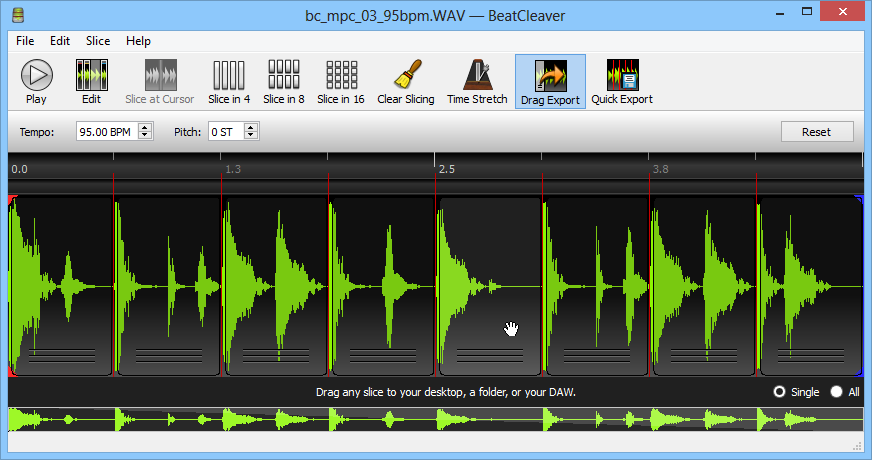Select the eighth and last waveform slice
Screen dimensions: 872x460
coord(810,286)
